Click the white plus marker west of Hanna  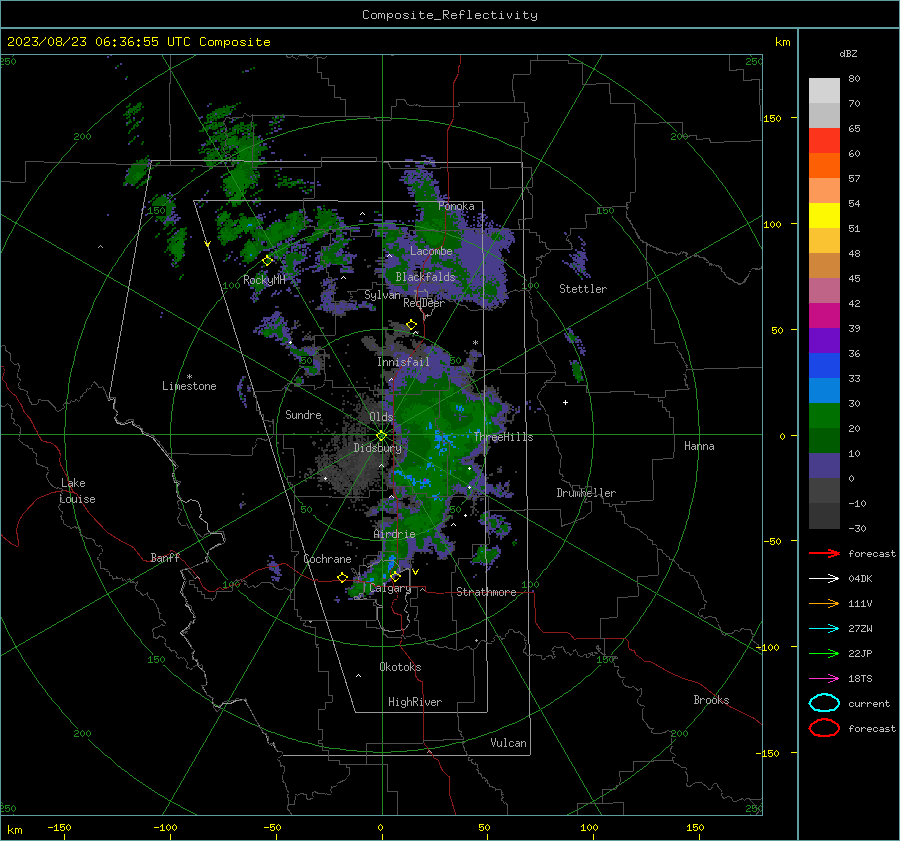565,402
